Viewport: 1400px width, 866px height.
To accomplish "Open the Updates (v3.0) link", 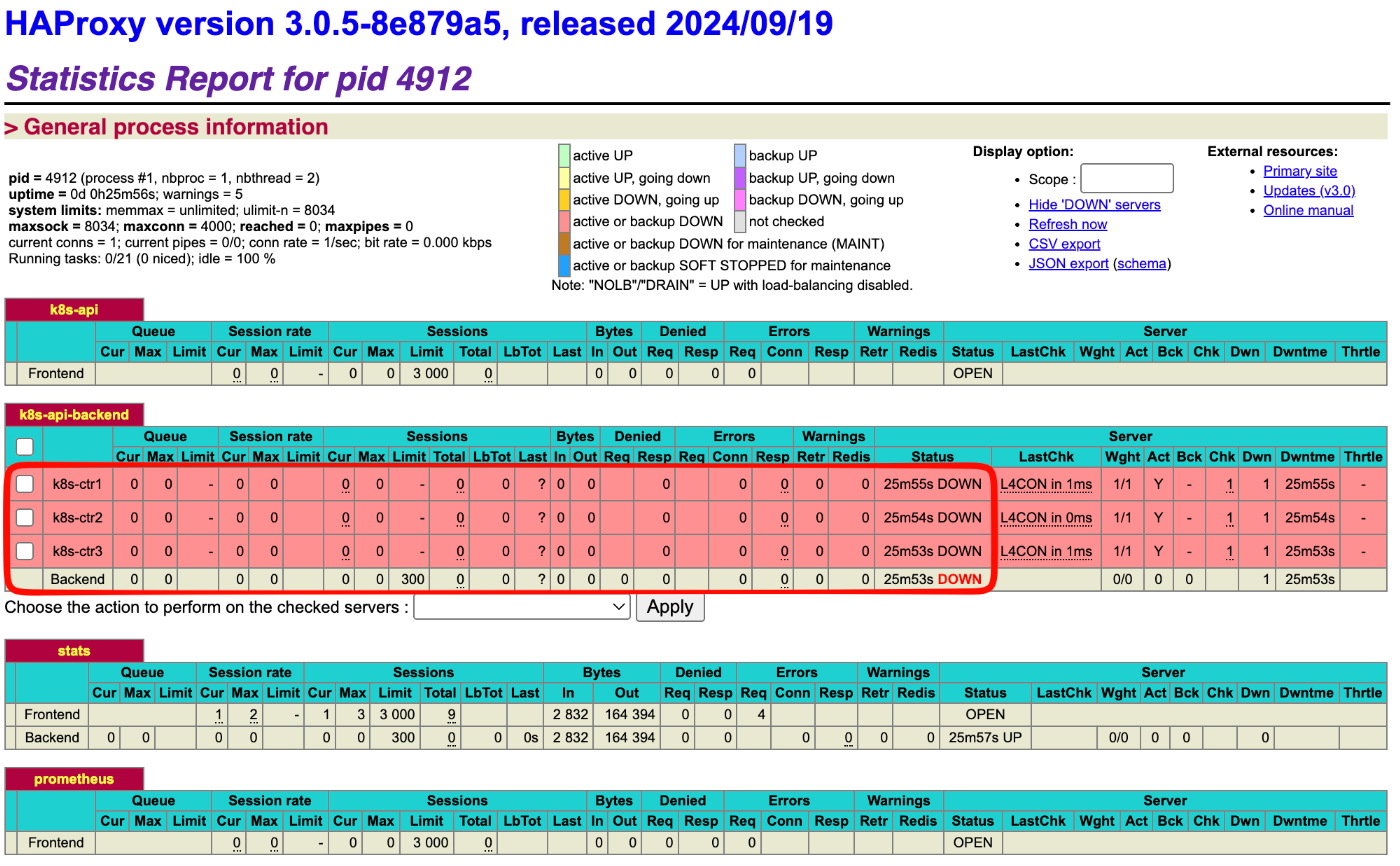I will click(1309, 190).
